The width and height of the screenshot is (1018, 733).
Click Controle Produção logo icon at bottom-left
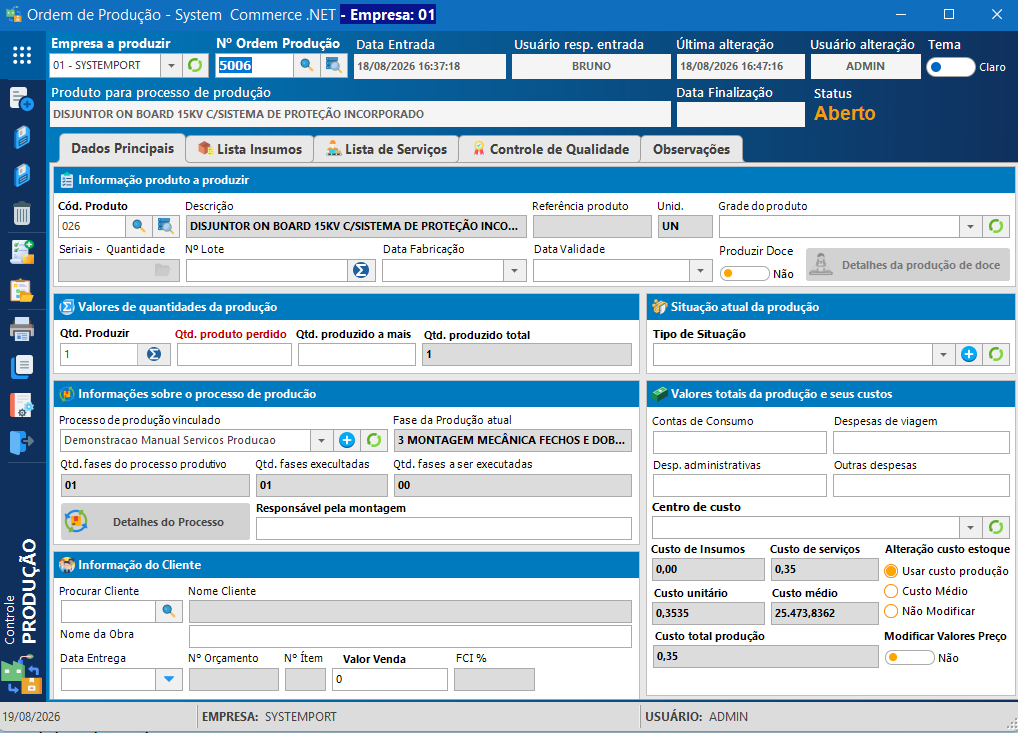click(x=21, y=675)
